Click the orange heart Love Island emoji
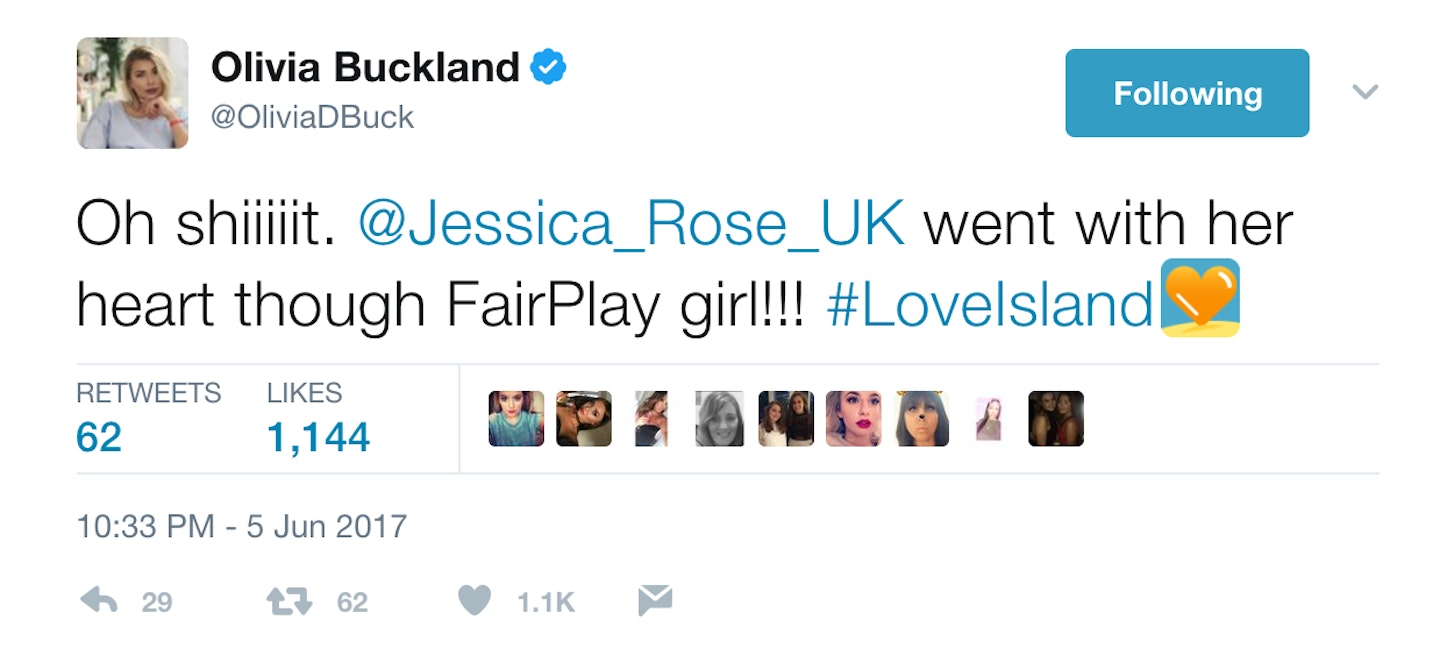Viewport: 1440px width, 670px height. [x=1200, y=298]
